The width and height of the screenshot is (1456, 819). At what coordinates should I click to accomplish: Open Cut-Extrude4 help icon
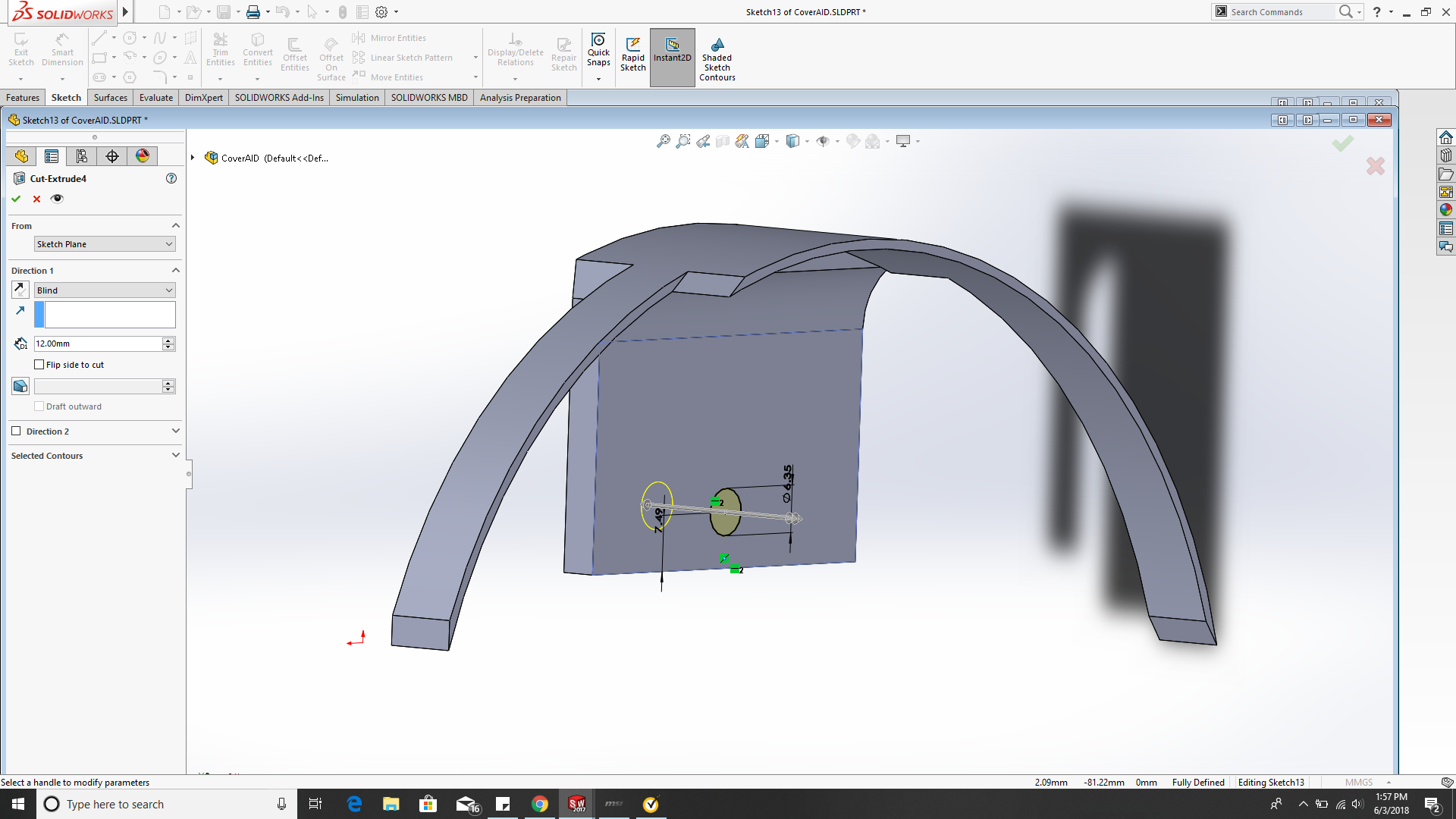point(171,178)
